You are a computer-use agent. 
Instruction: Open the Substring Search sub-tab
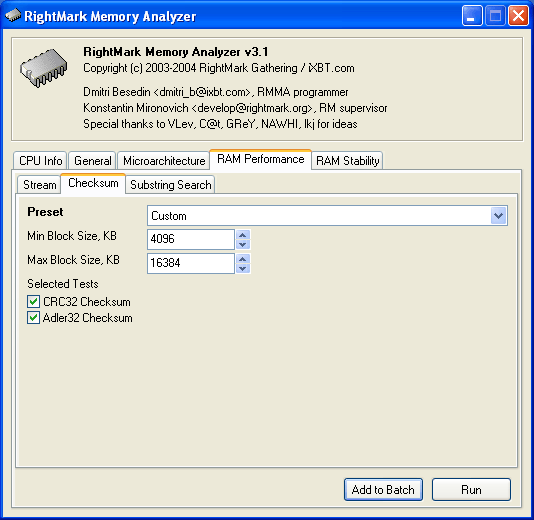(x=170, y=185)
